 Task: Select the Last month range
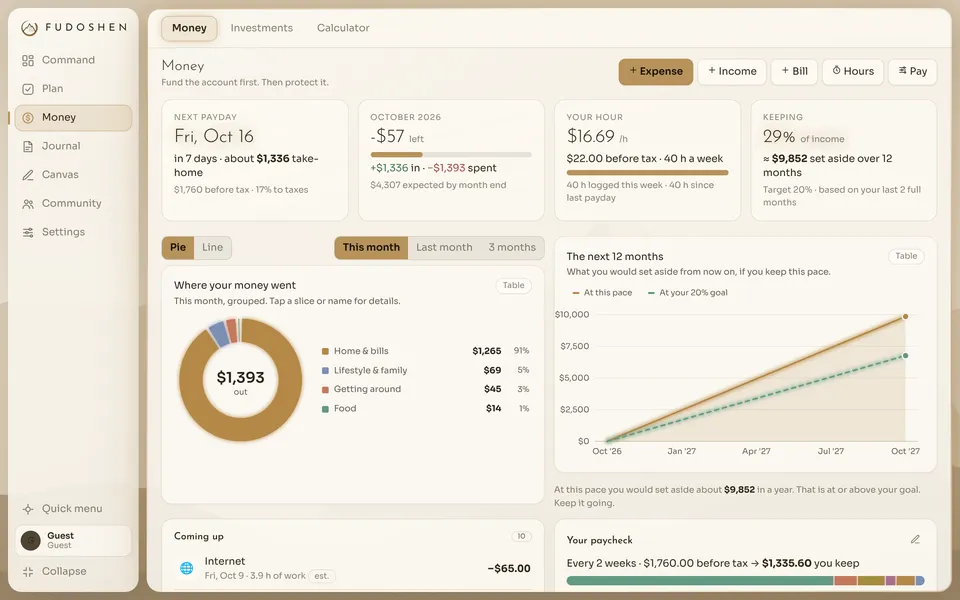444,248
